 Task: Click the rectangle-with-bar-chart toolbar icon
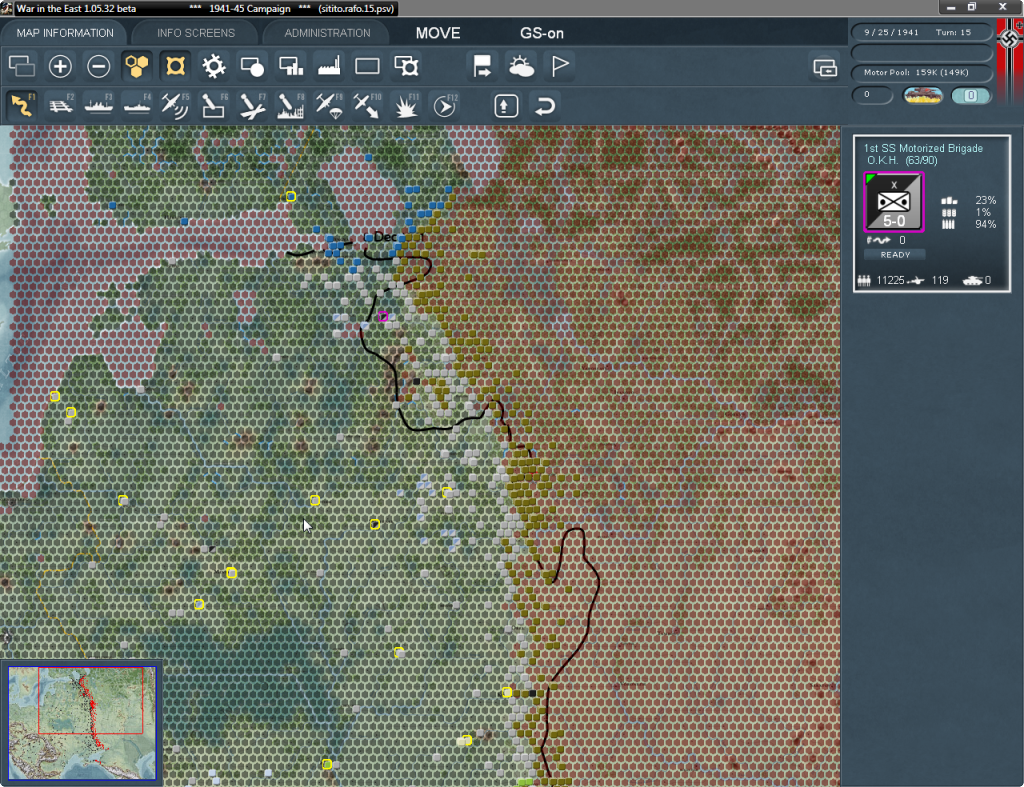tap(291, 66)
